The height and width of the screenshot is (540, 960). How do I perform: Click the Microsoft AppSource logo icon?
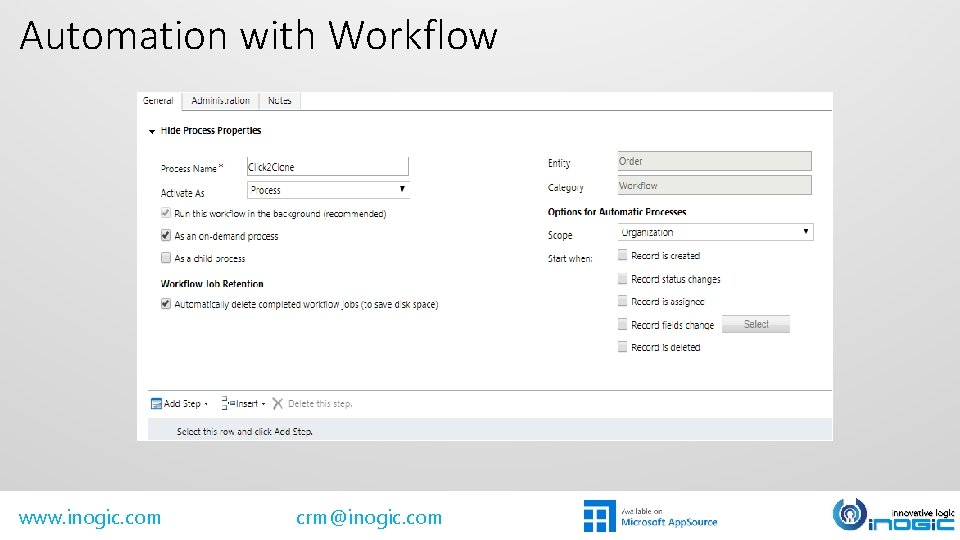click(x=599, y=516)
